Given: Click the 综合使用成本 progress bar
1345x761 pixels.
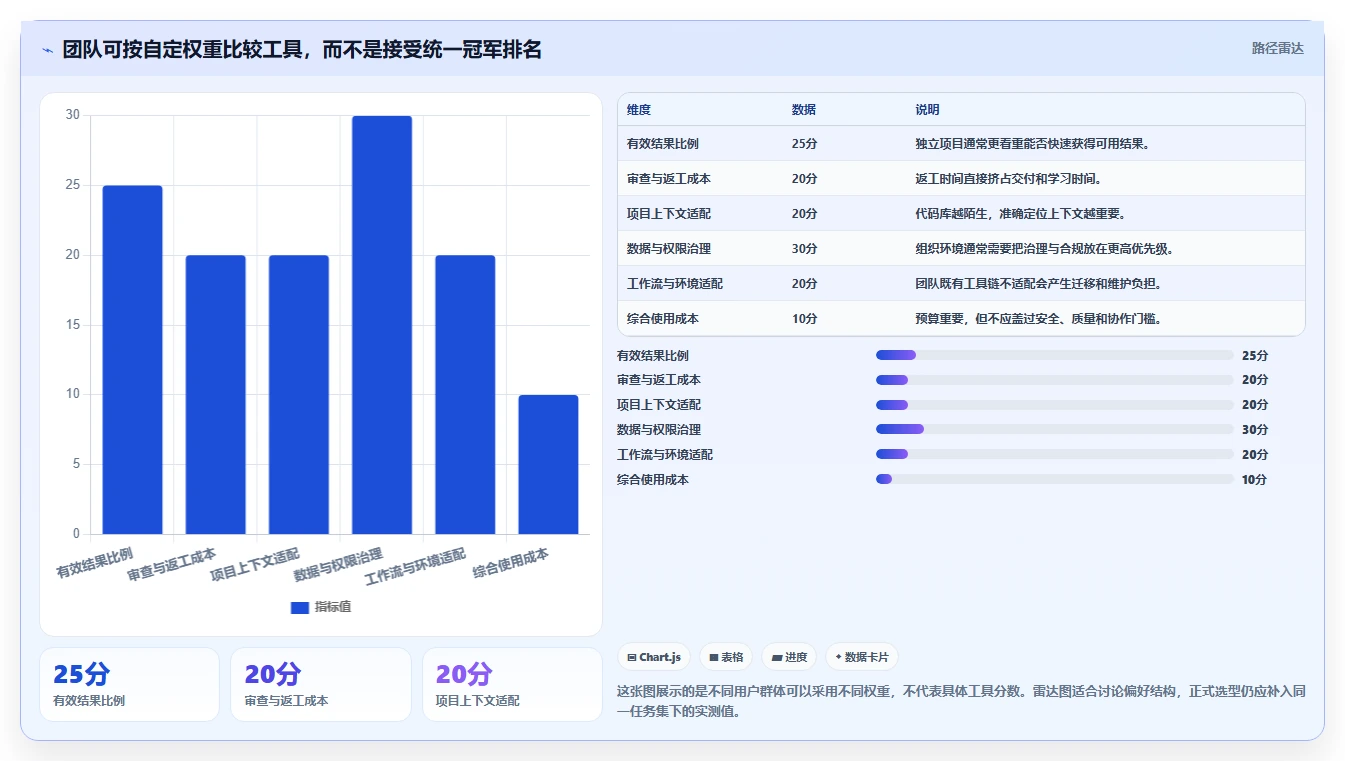Looking at the screenshot, I should (1055, 480).
